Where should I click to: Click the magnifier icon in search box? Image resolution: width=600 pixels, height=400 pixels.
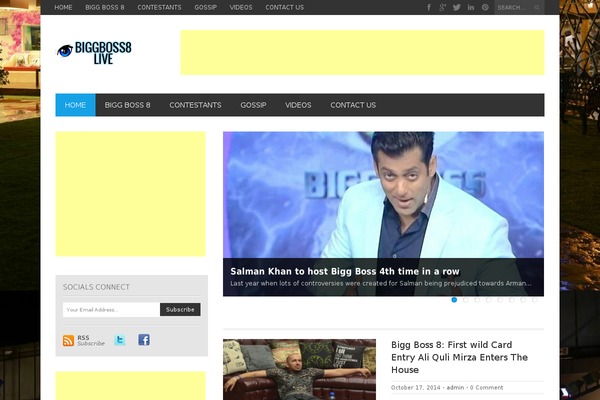537,8
